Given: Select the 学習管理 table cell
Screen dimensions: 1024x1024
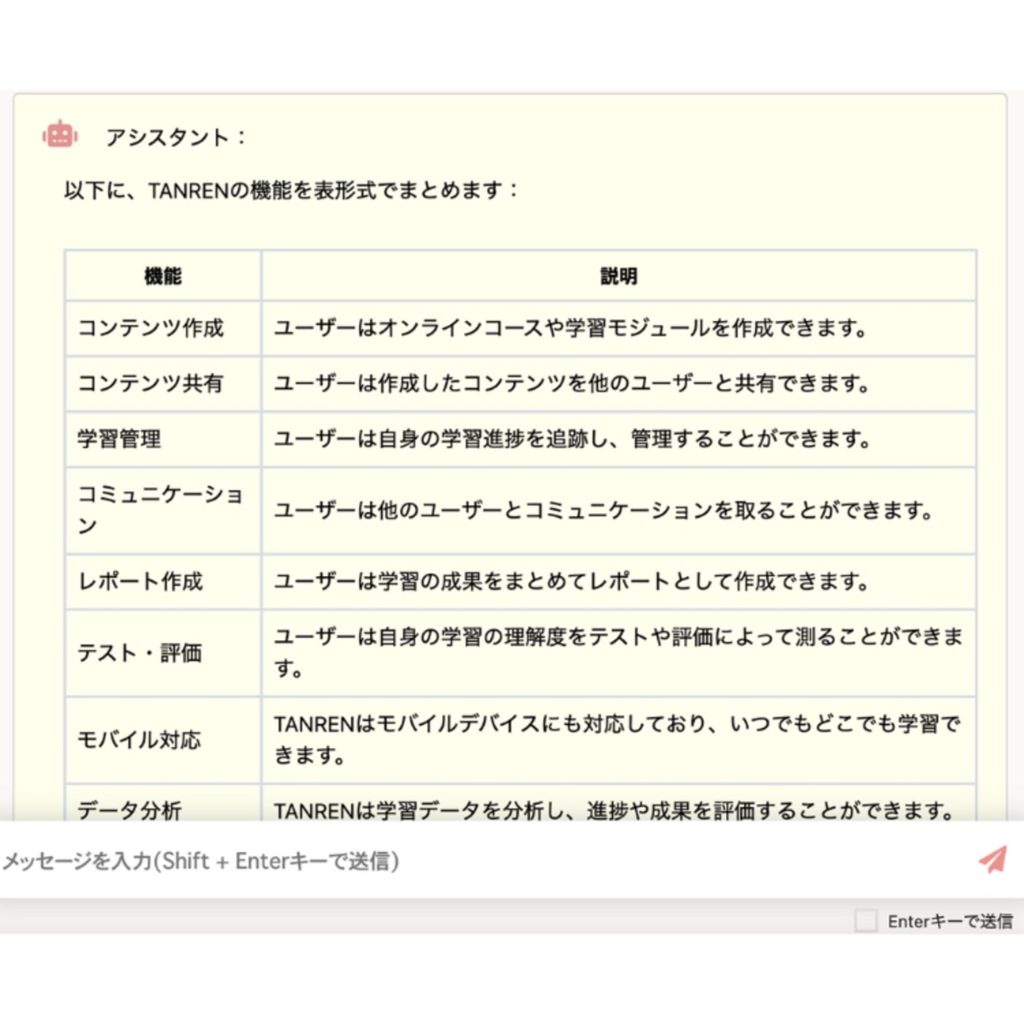Looking at the screenshot, I should (x=119, y=439).
